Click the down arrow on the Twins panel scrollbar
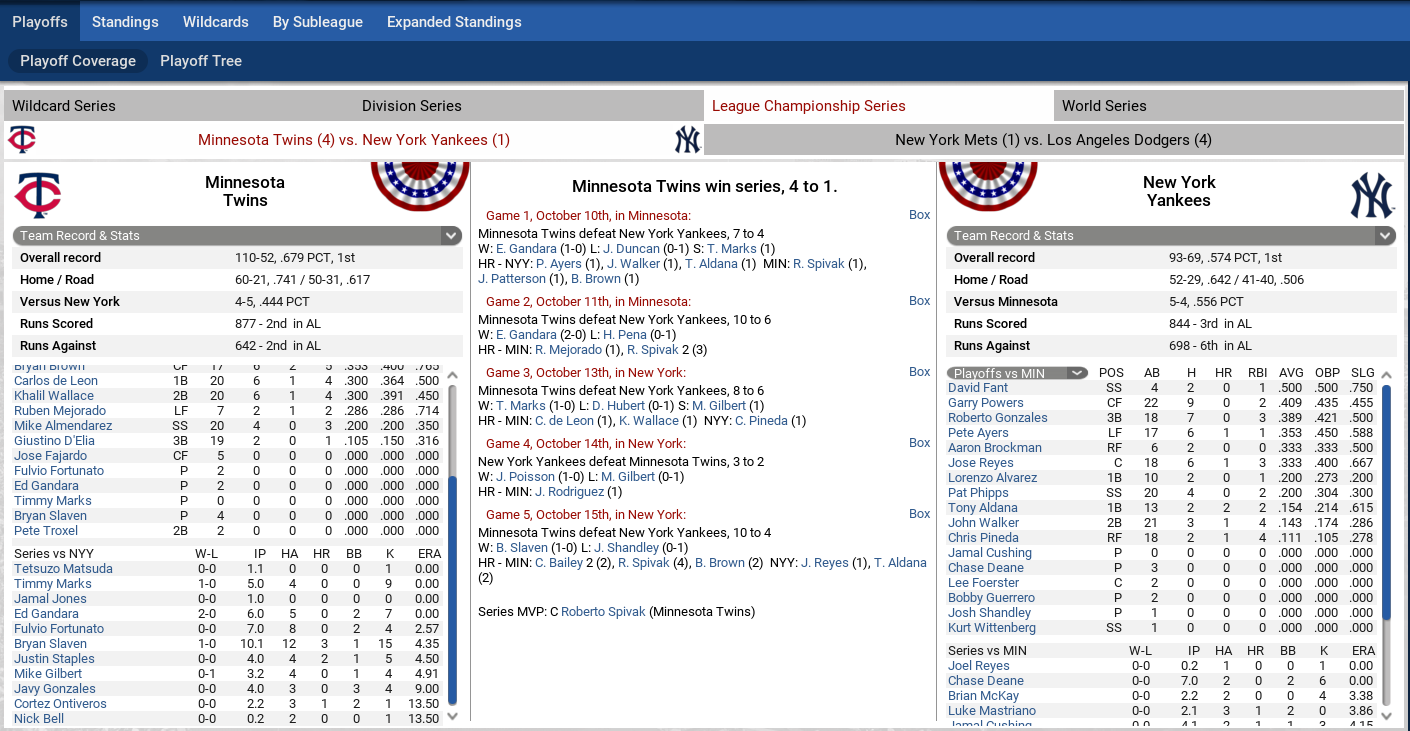Screen dimensions: 1410x731 tap(451, 715)
